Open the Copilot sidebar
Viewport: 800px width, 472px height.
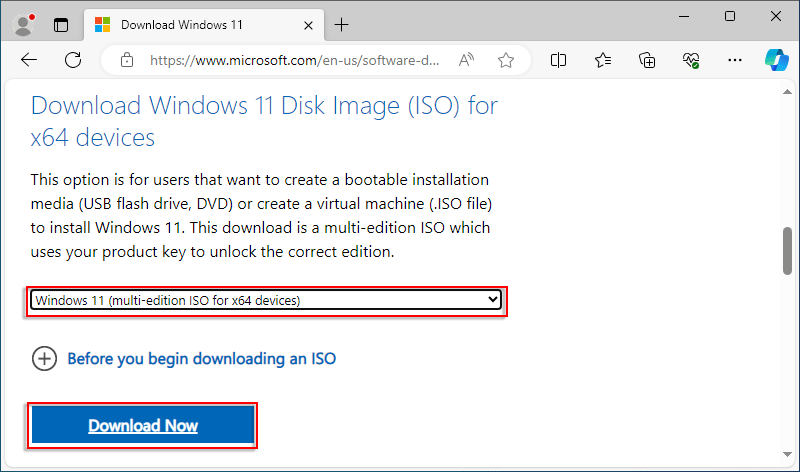click(777, 59)
